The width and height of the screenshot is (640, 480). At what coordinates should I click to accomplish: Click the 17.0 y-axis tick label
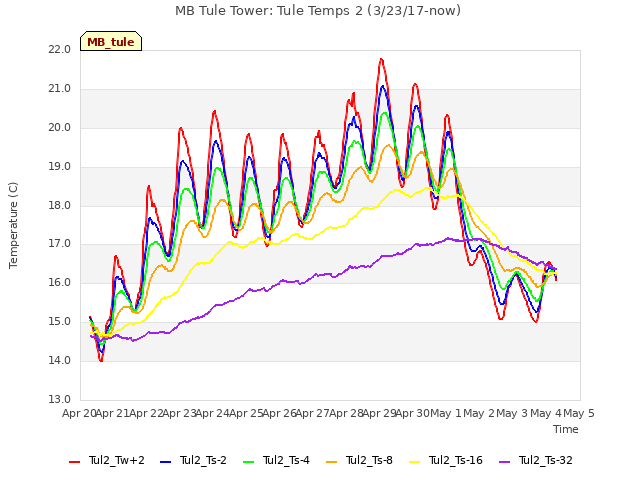59,244
